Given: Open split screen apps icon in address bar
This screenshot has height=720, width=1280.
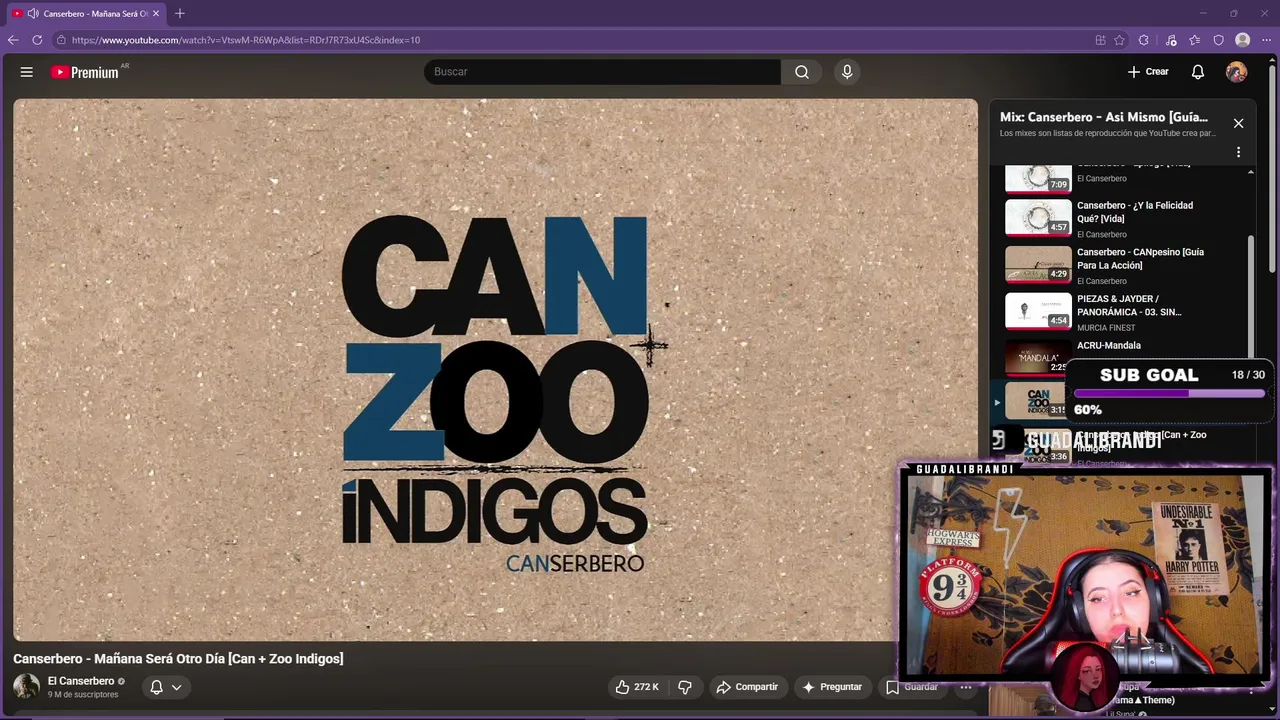Looking at the screenshot, I should pyautogui.click(x=1100, y=40).
